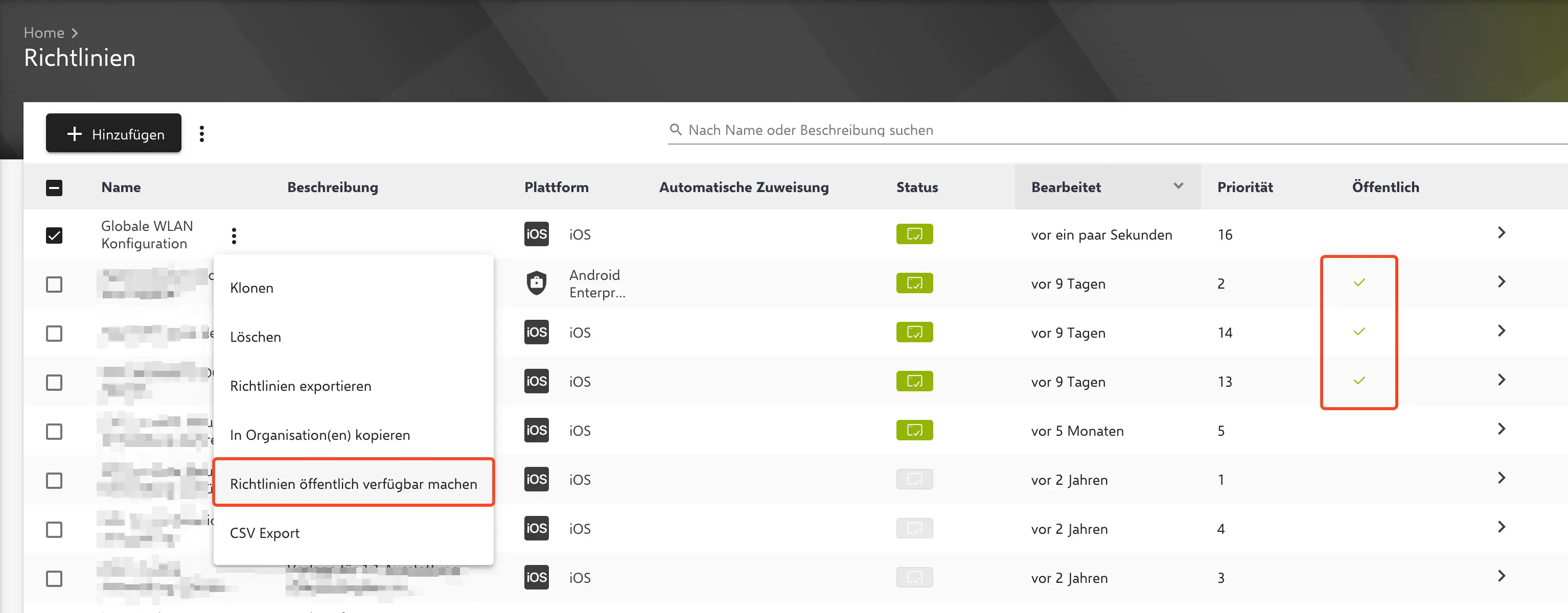
Task: Toggle the select-all header checkbox
Action: (x=54, y=188)
